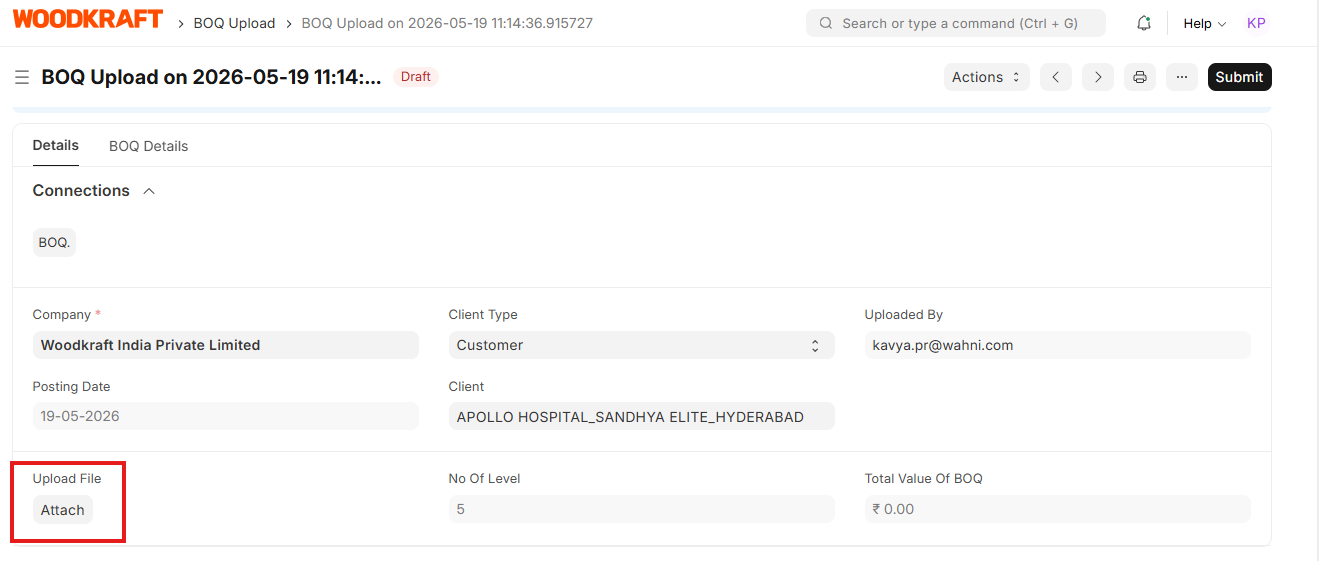Open the BOQ. connection link
This screenshot has height=561, width=1319.
click(x=54, y=242)
